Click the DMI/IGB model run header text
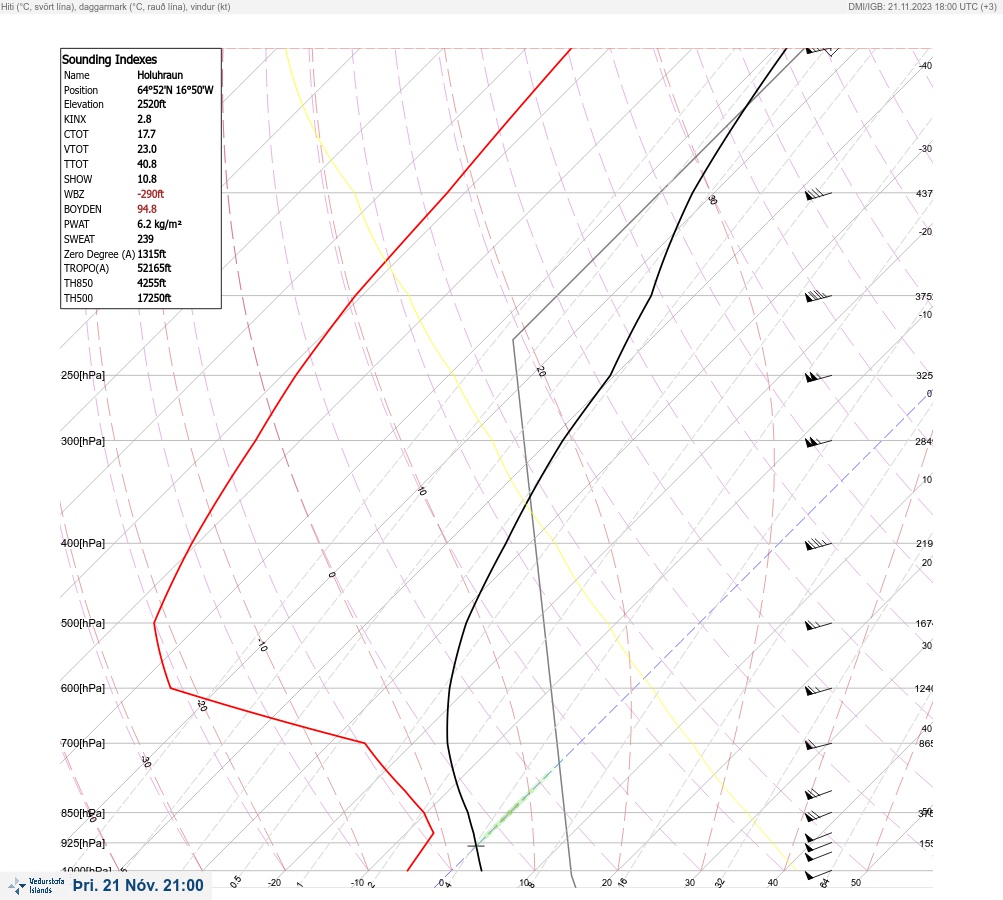Screen dimensions: 1003x900 pyautogui.click(x=922, y=6)
